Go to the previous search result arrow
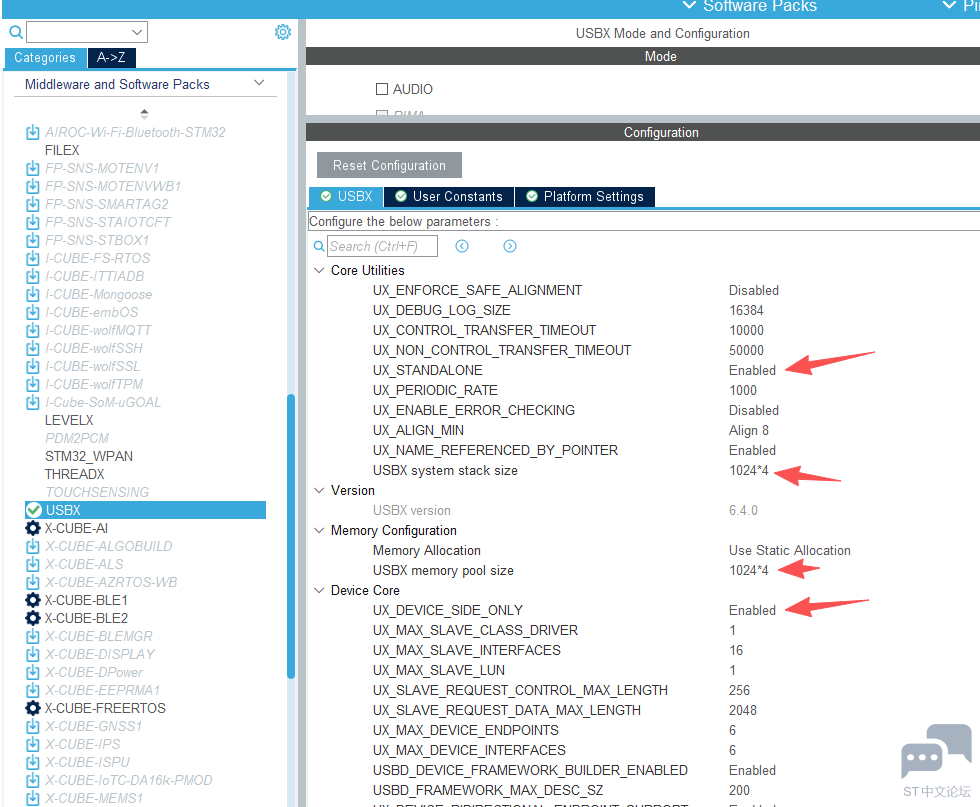 tap(462, 246)
